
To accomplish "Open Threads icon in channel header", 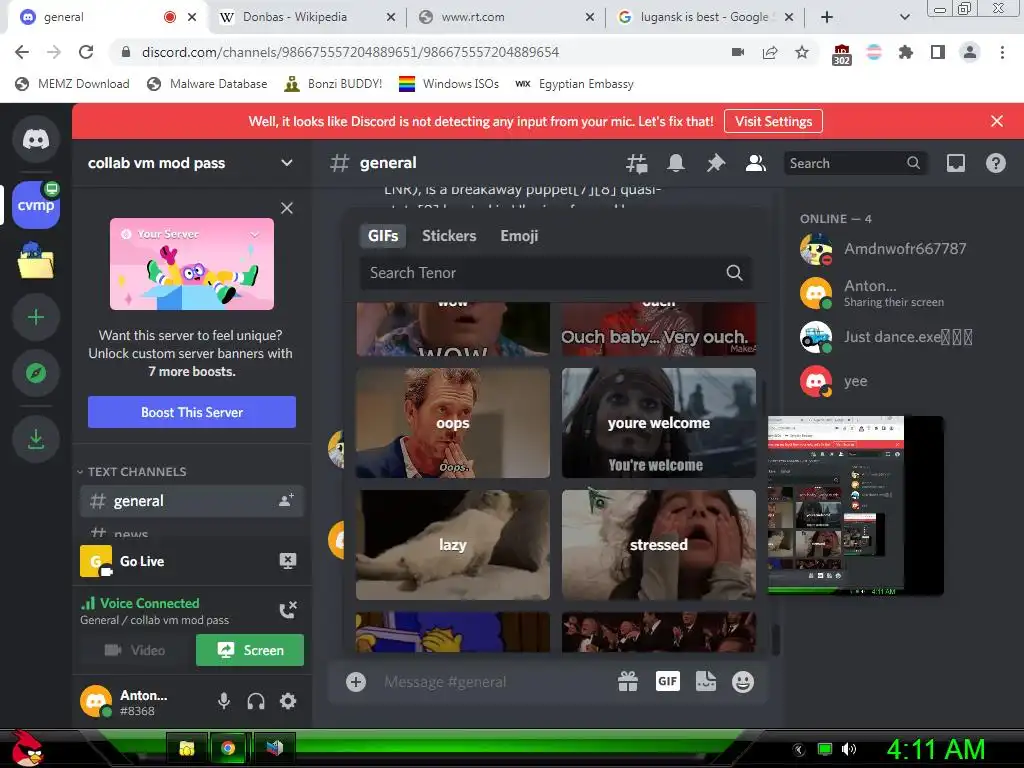I will tap(636, 163).
